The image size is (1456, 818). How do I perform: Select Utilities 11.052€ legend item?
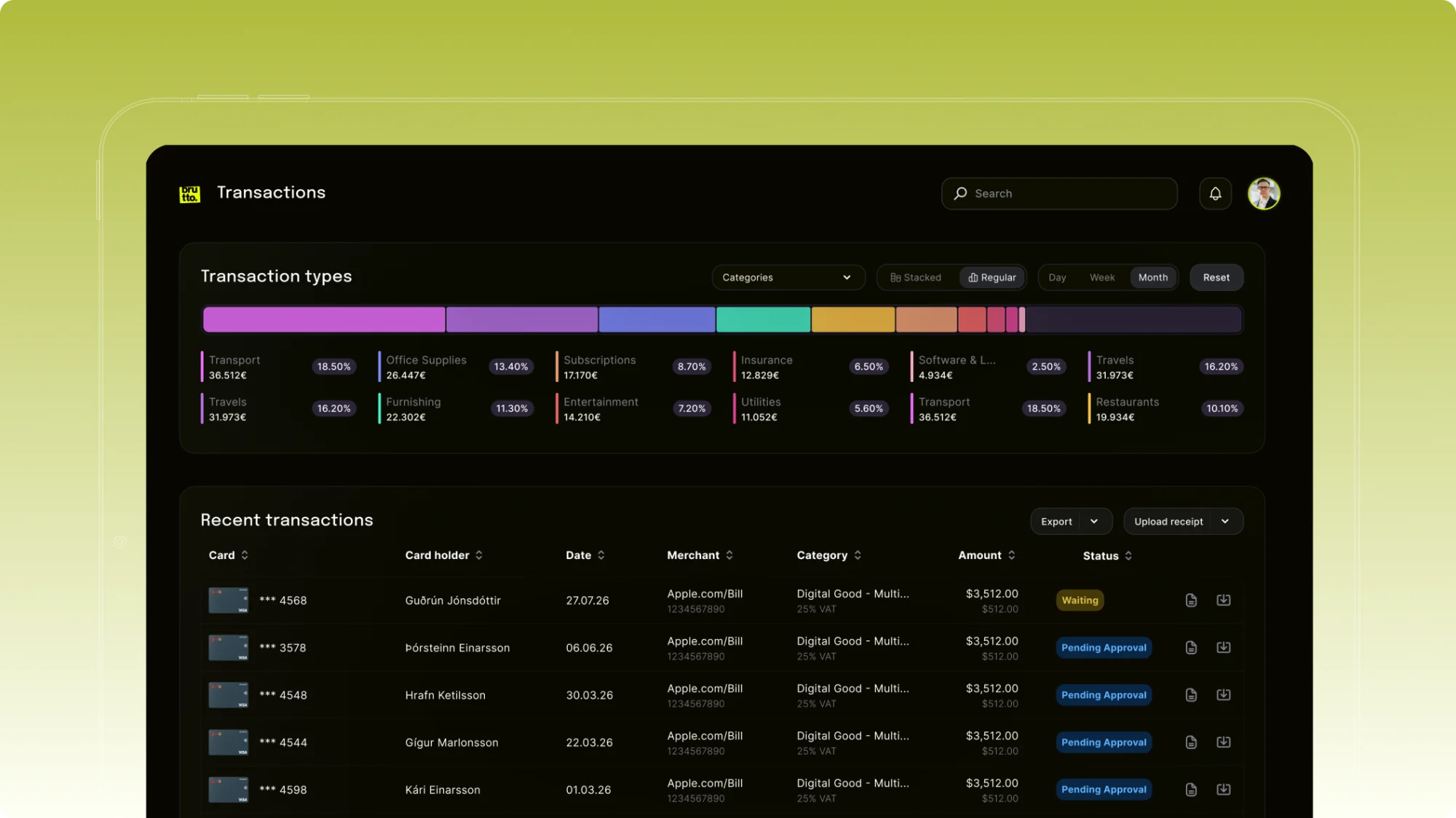[811, 409]
